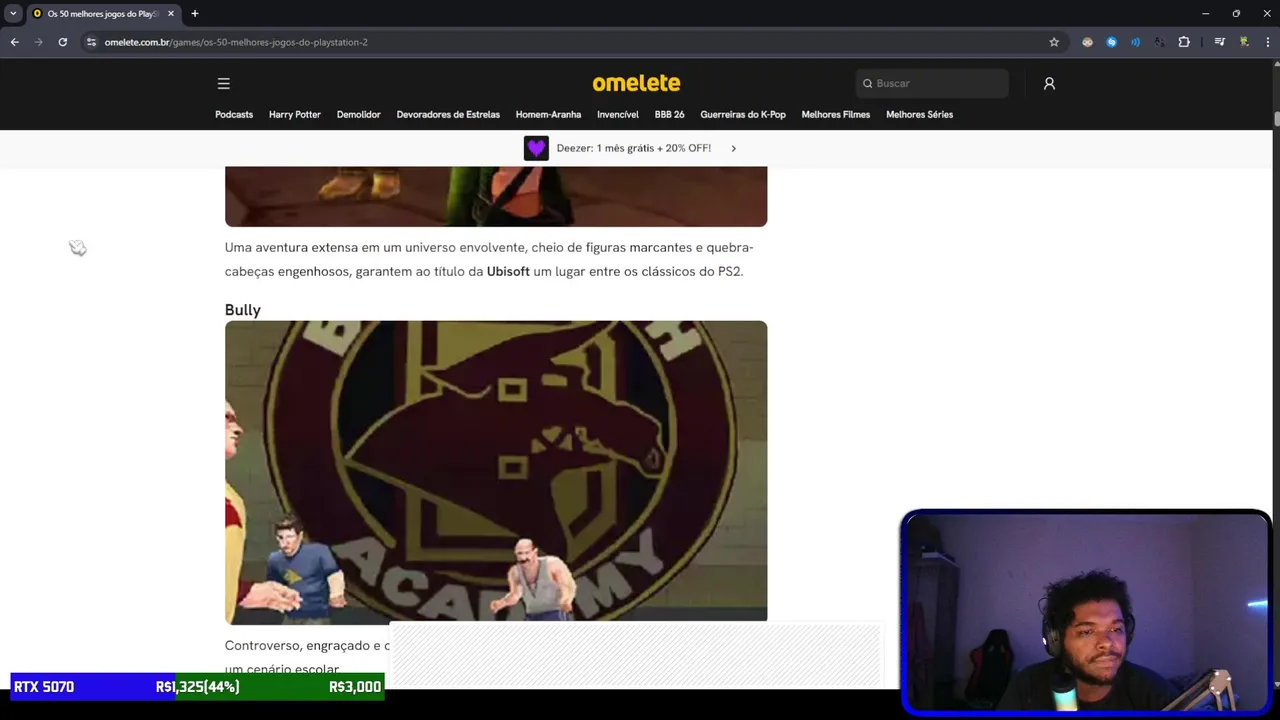This screenshot has height=720, width=1280.
Task: Open BBB 26 navigation item
Action: [670, 114]
